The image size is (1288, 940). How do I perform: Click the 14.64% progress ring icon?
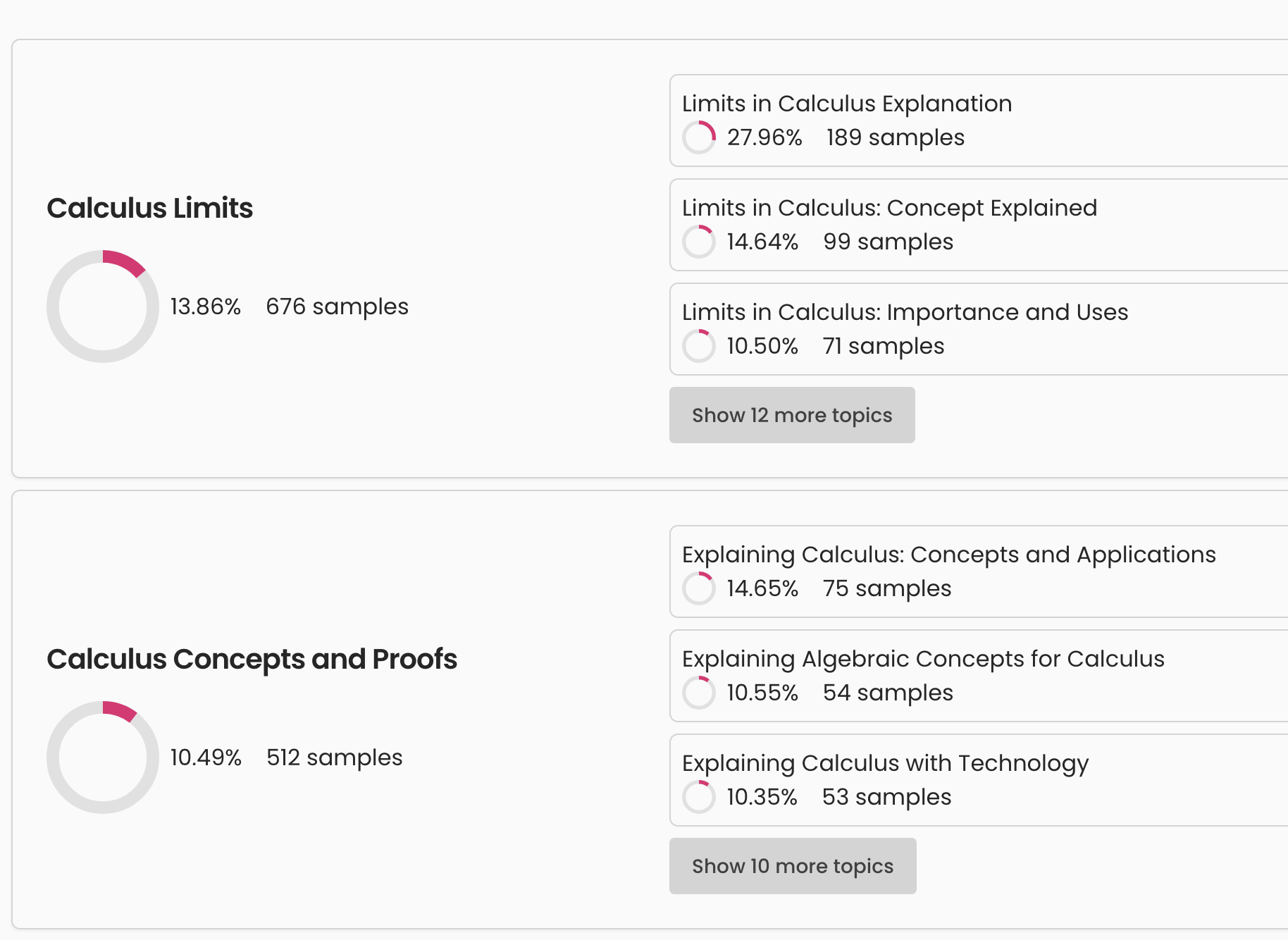699,242
